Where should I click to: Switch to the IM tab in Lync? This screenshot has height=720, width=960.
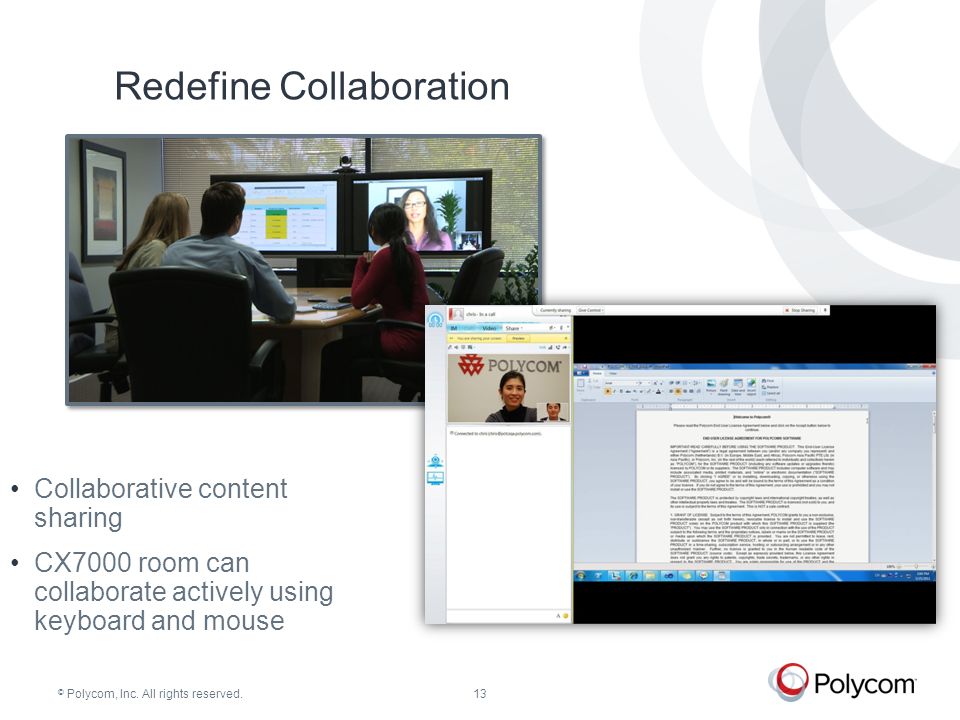pyautogui.click(x=454, y=328)
